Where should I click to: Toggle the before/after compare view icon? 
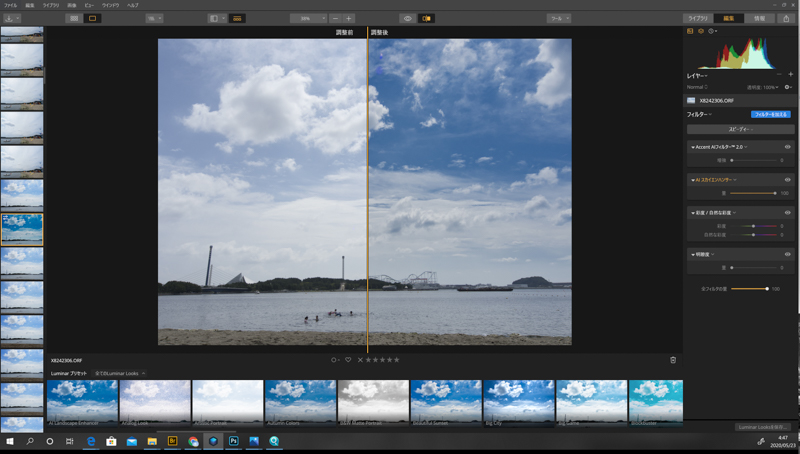point(427,18)
